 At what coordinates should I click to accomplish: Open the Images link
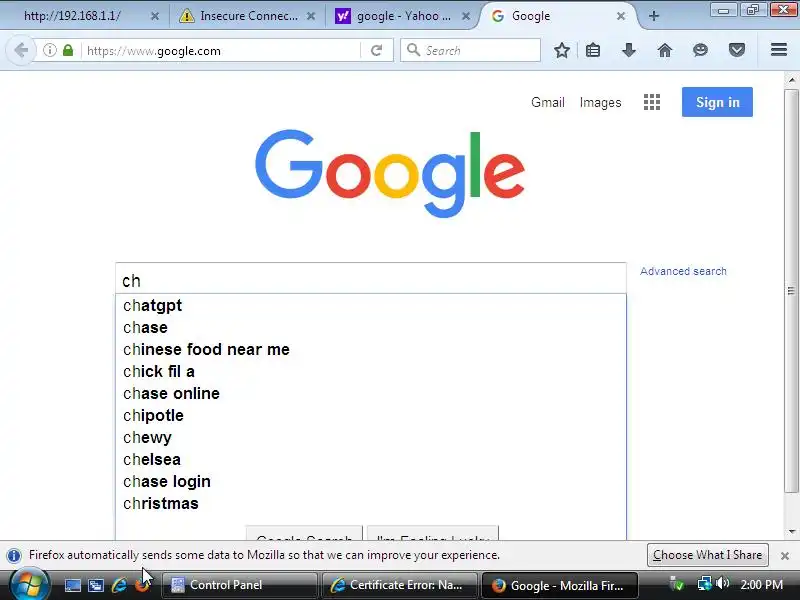pyautogui.click(x=600, y=103)
